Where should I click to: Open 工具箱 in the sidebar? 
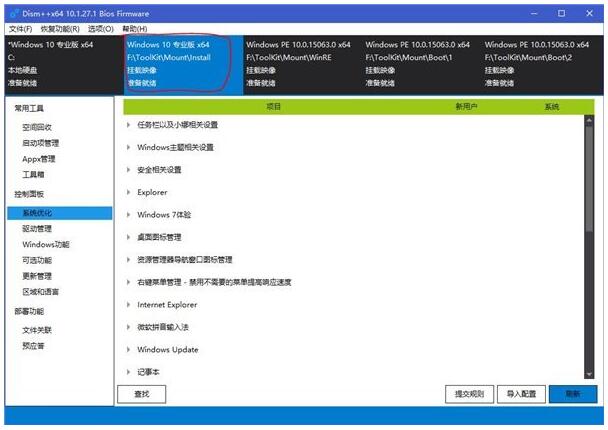(33, 174)
